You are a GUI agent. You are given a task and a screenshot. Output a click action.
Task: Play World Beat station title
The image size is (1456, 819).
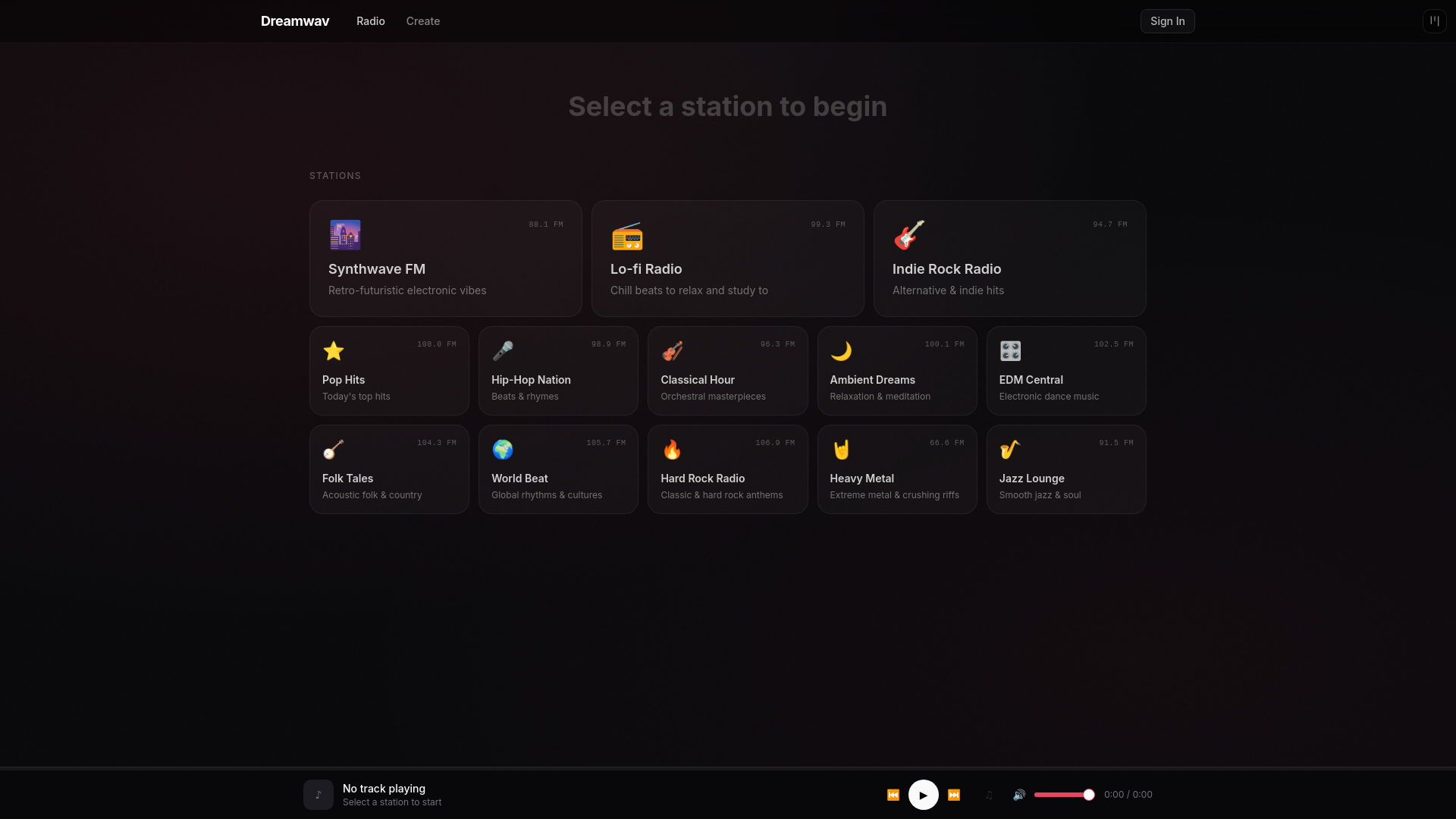[519, 479]
